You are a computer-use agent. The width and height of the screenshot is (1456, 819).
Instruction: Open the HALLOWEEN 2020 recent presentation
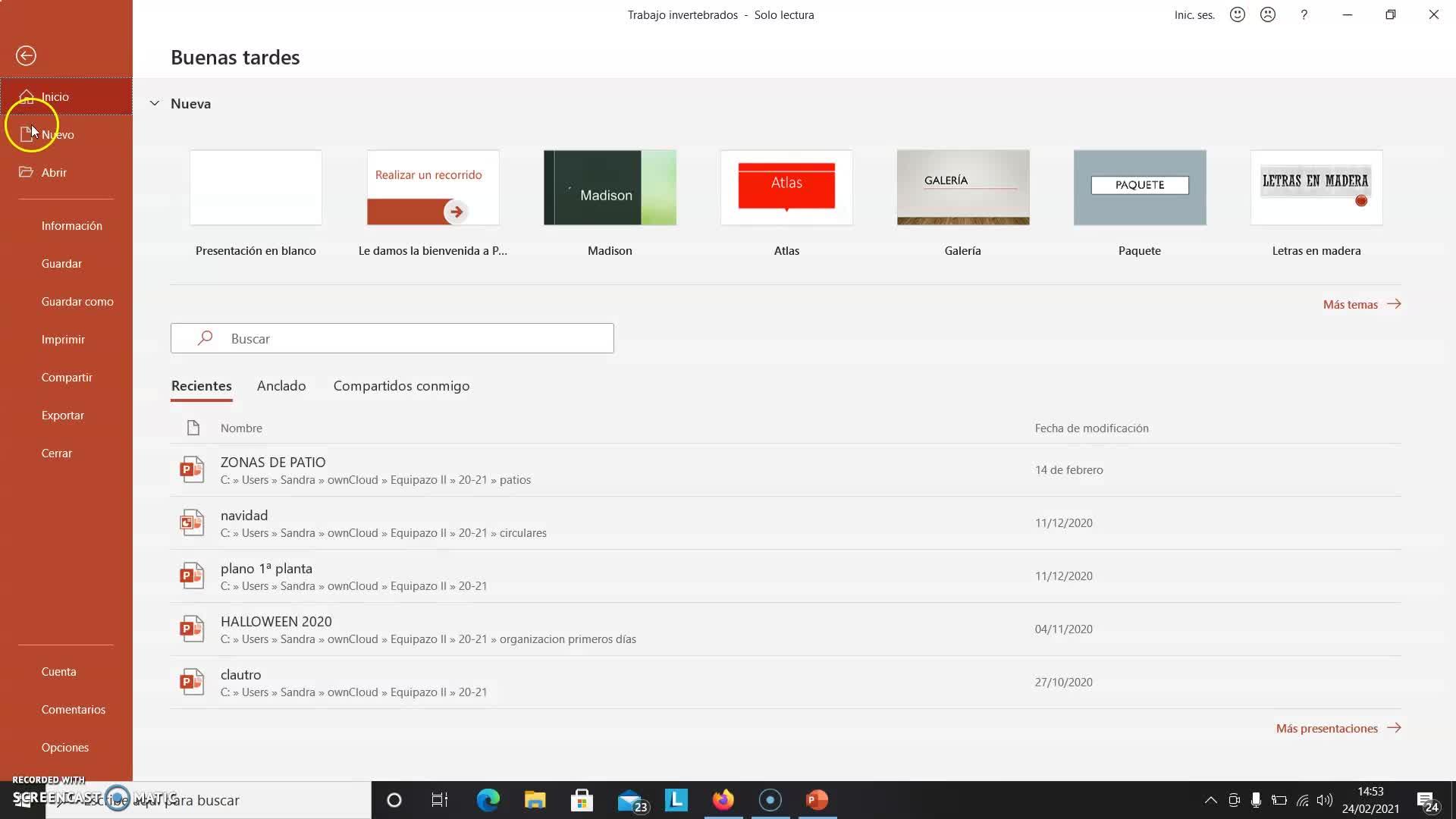click(276, 621)
